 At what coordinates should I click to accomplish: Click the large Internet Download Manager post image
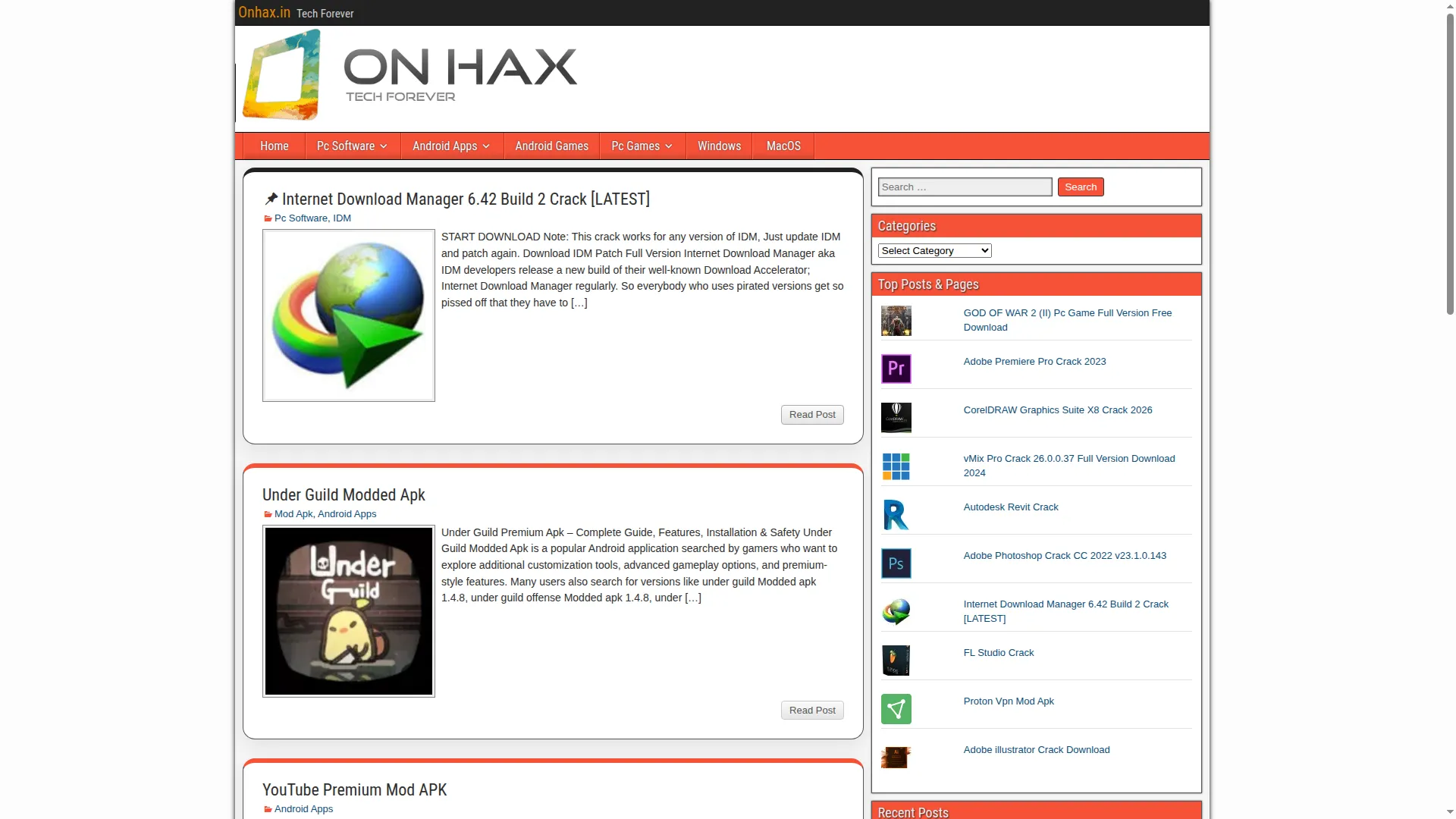coord(349,315)
